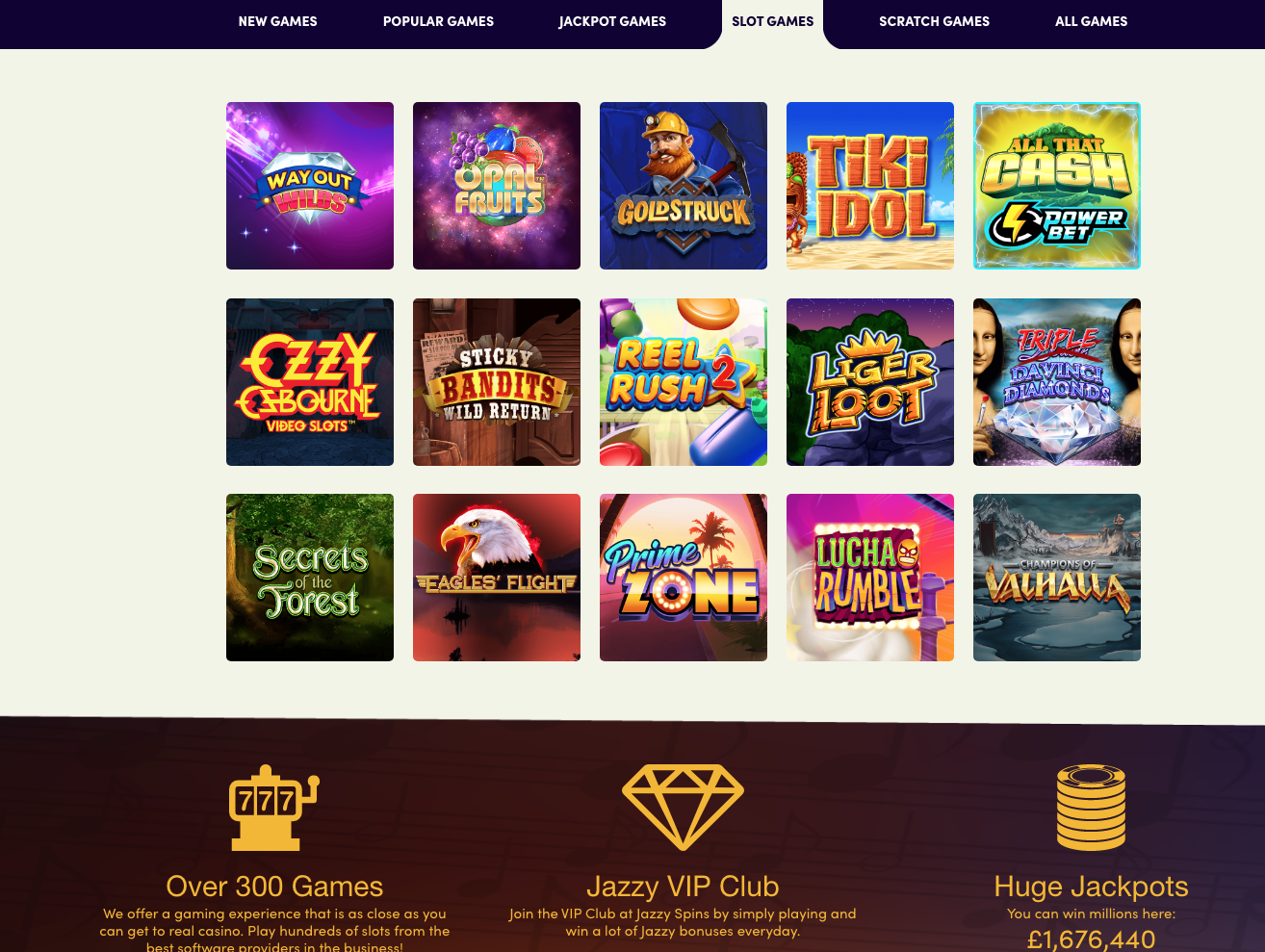Image resolution: width=1265 pixels, height=952 pixels.
Task: Switch to the Jackpot Games tab
Action: click(x=612, y=21)
